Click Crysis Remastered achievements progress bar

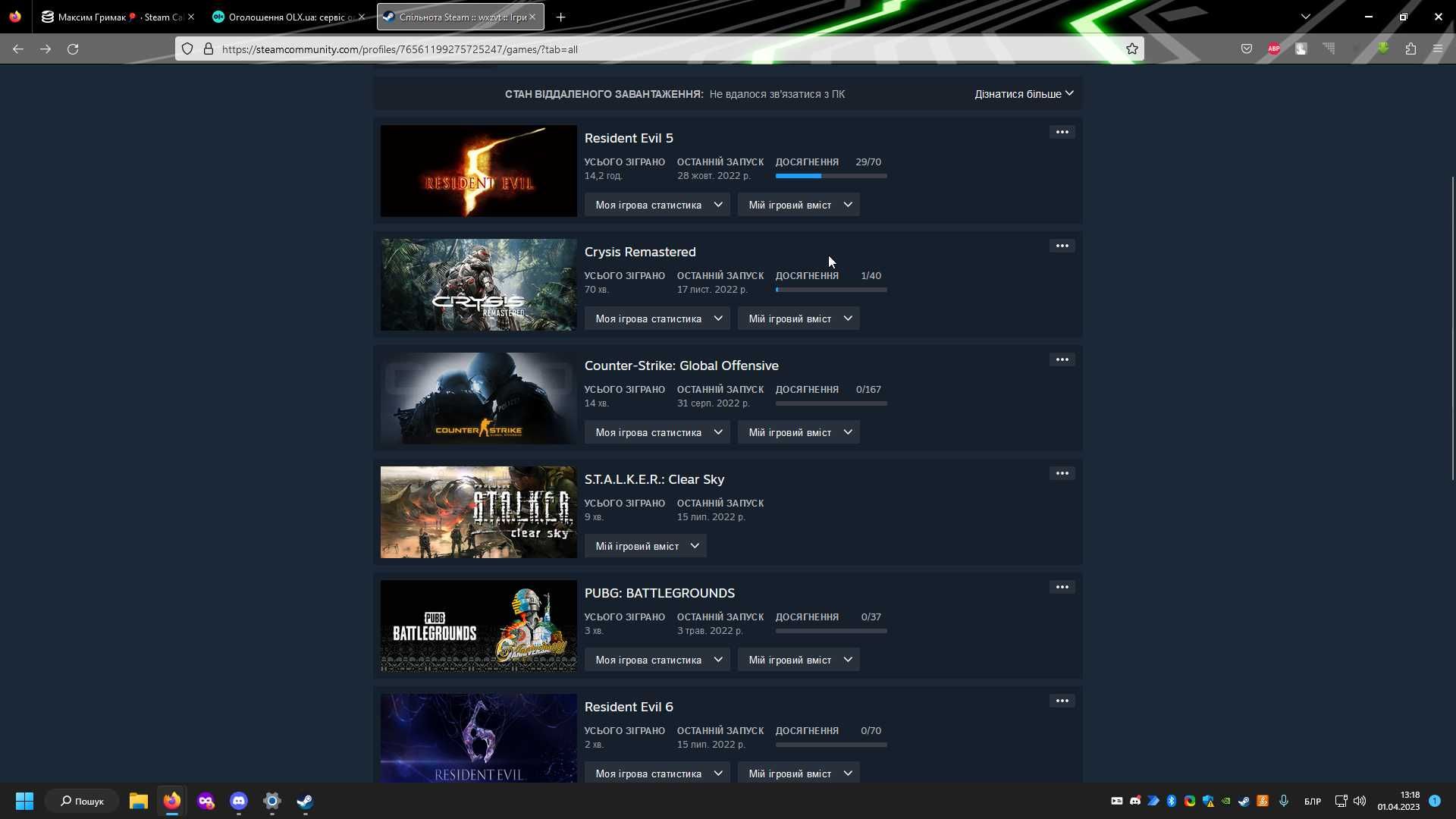pyautogui.click(x=831, y=290)
